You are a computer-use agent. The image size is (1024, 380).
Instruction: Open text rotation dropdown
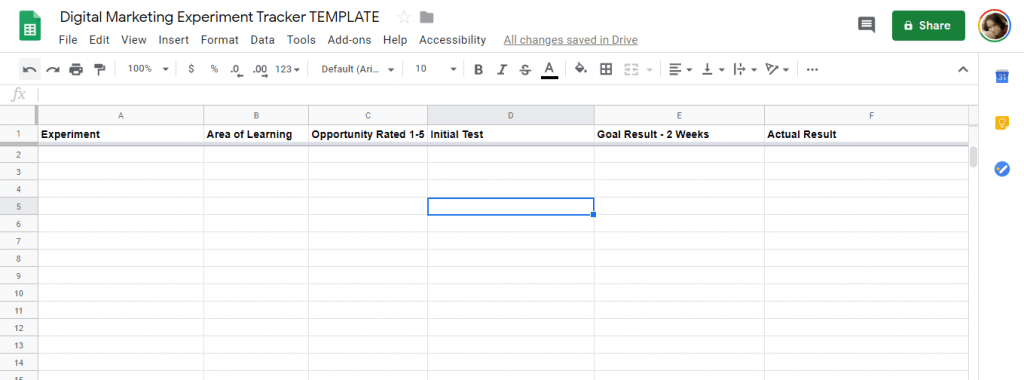[777, 69]
